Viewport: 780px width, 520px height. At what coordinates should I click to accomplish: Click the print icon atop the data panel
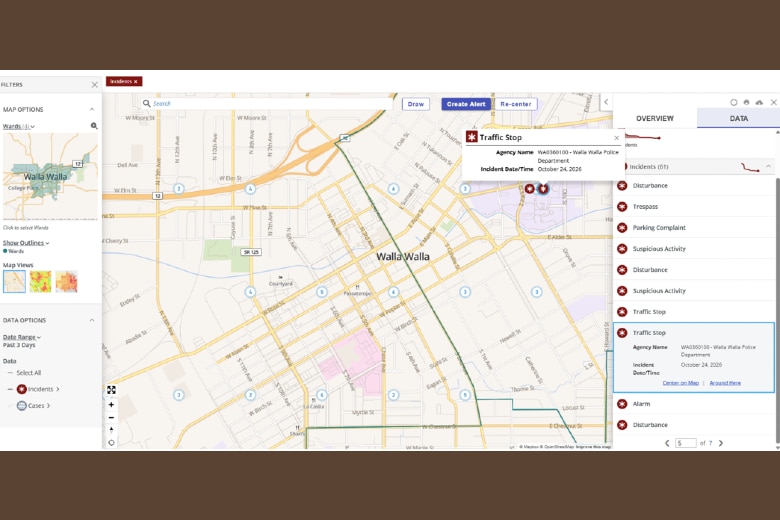click(x=746, y=102)
